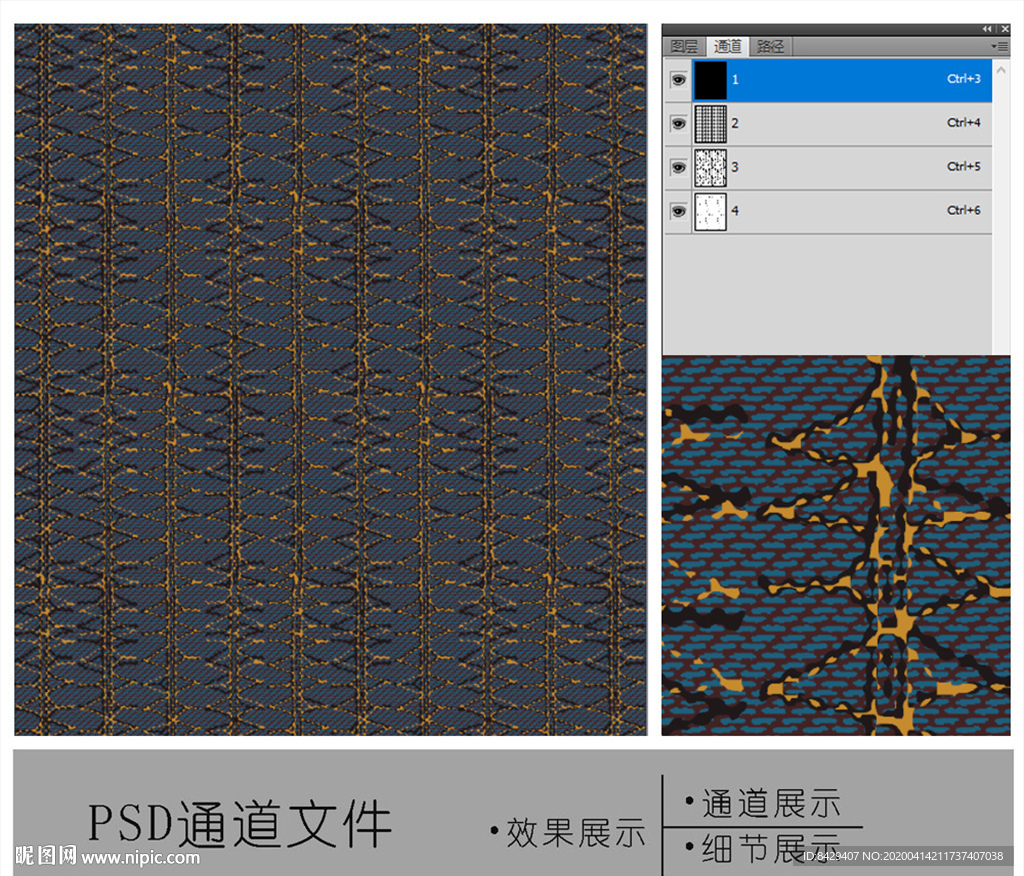
Task: Click the black thumbnail of channel 1
Action: [x=710, y=80]
